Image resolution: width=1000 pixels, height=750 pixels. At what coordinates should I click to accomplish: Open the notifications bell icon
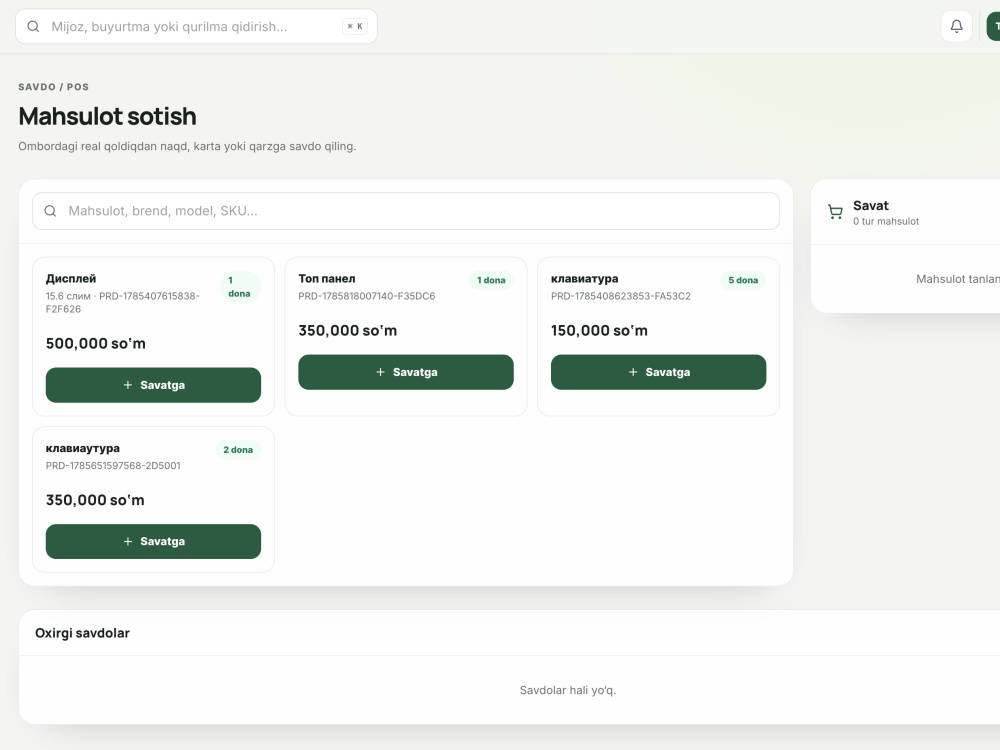click(x=956, y=26)
